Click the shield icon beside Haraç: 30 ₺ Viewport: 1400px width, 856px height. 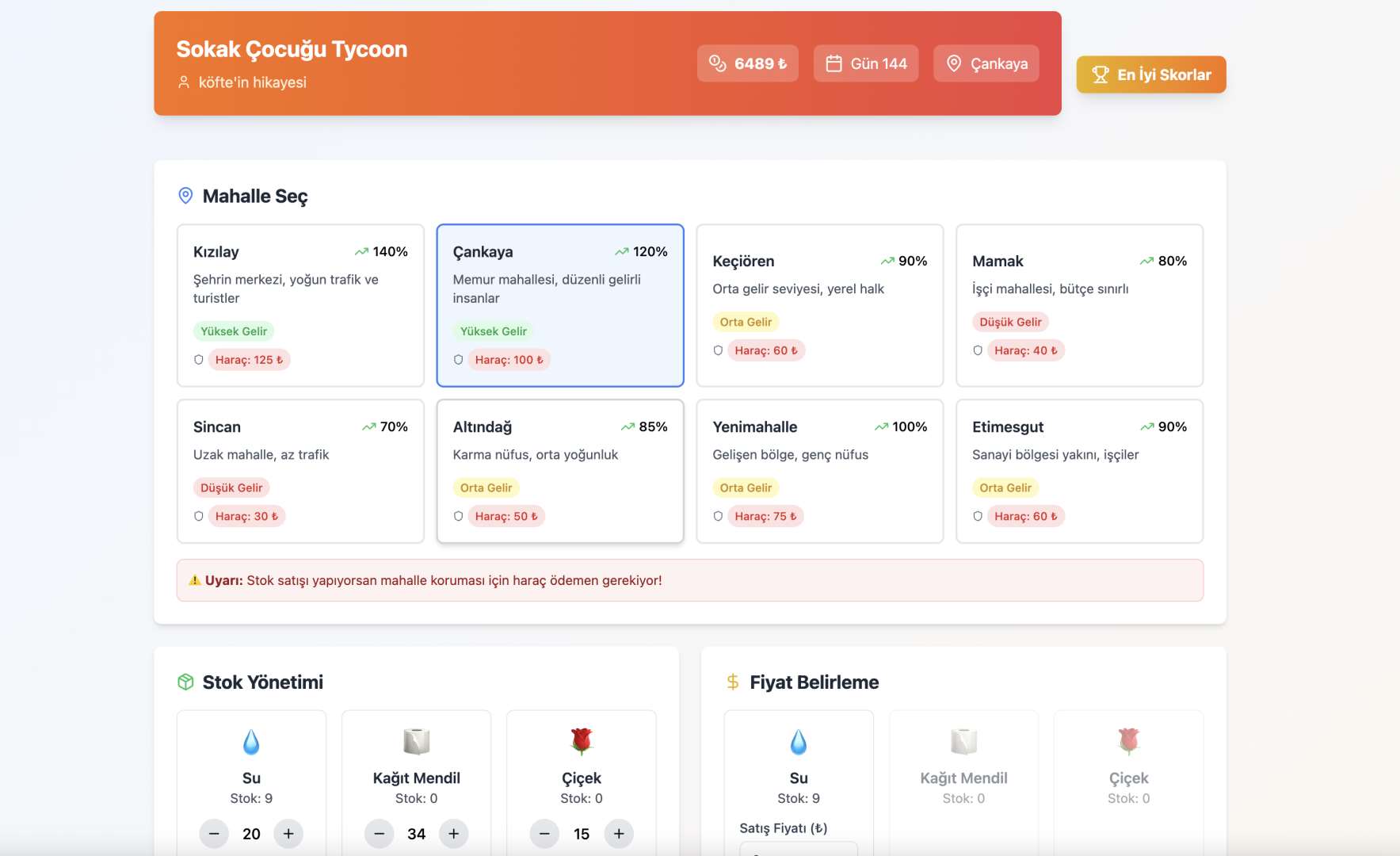pos(199,516)
